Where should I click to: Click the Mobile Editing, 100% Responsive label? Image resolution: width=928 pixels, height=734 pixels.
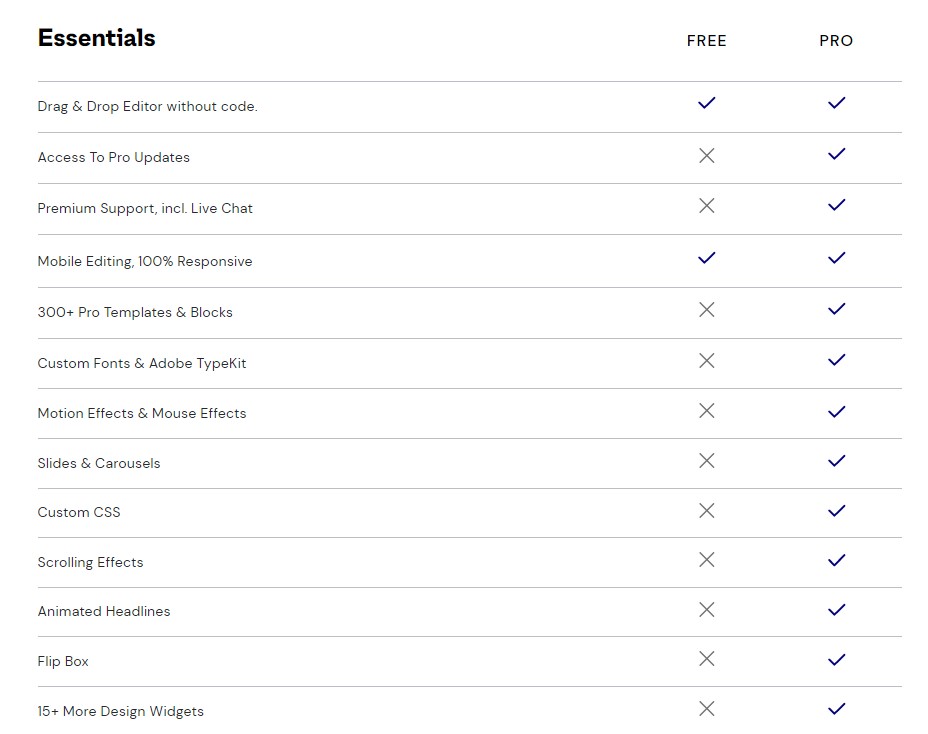pos(145,261)
